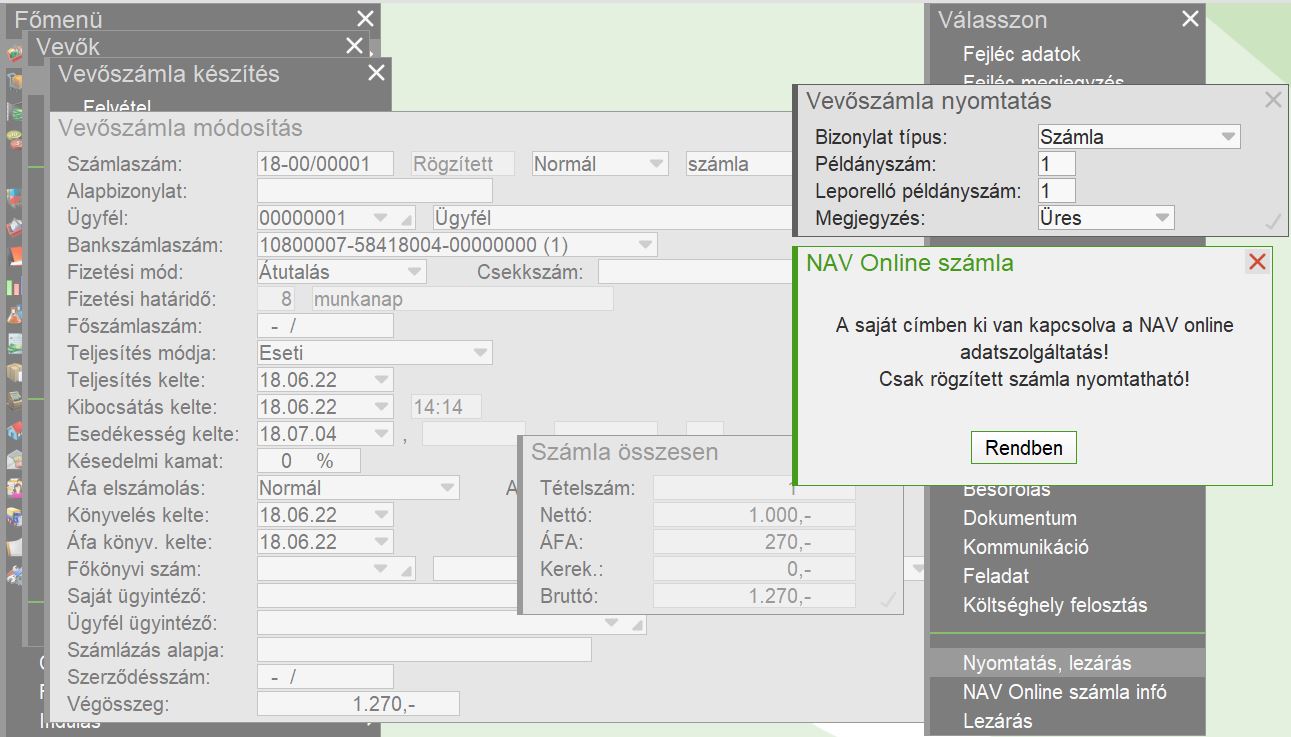Viewport: 1291px width, 737px height.
Task: Choose Nyomtatás, lezárás menu item
Action: tap(1067, 663)
